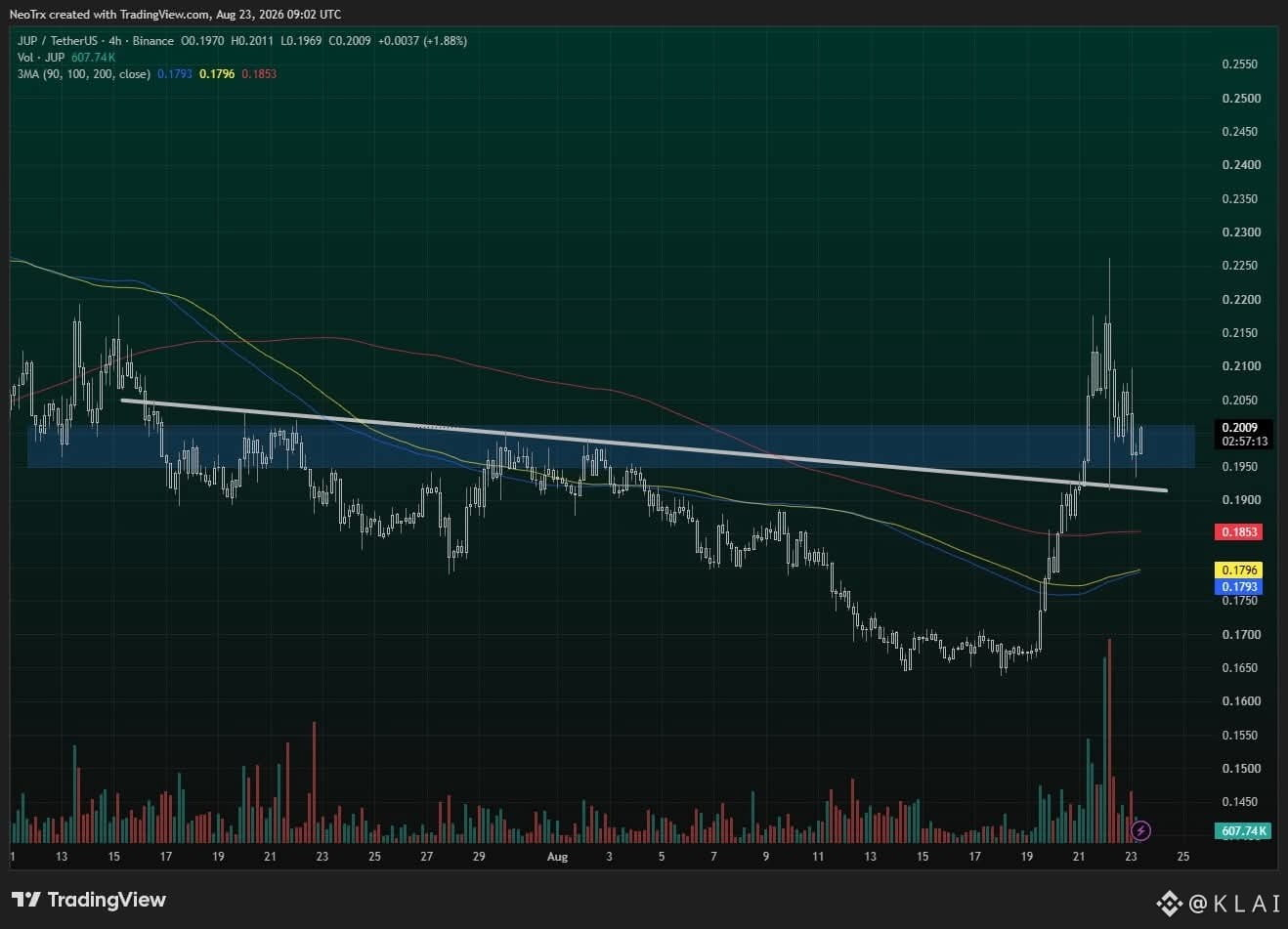1288x929 pixels.
Task: Click the yellow 0.1796 price-axis tag
Action: tap(1237, 570)
